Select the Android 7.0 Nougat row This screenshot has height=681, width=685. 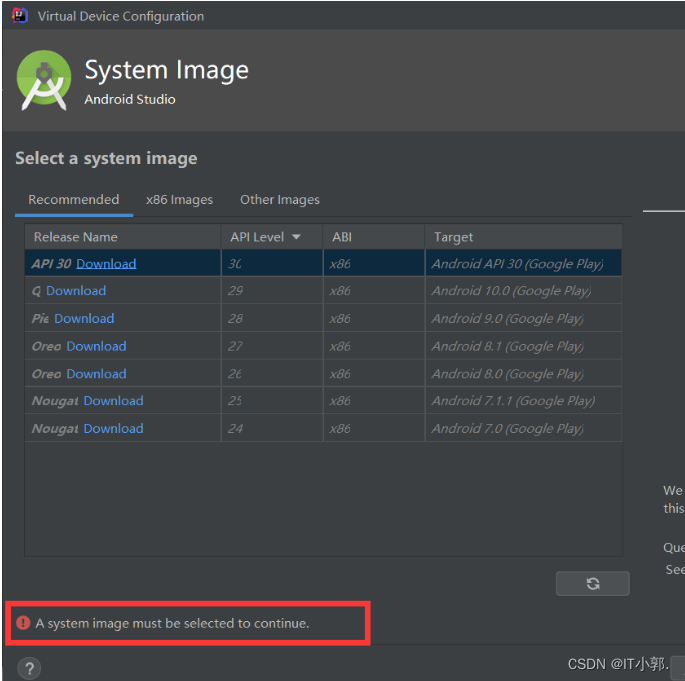[x=323, y=428]
